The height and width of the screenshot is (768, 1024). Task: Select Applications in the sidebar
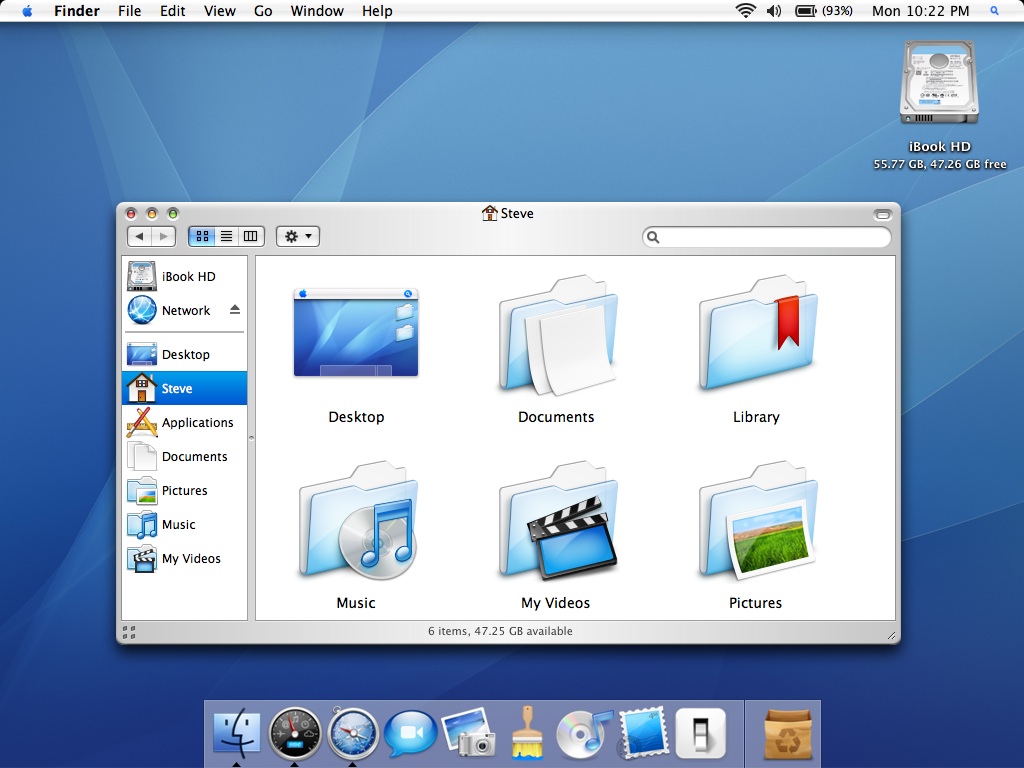point(197,423)
